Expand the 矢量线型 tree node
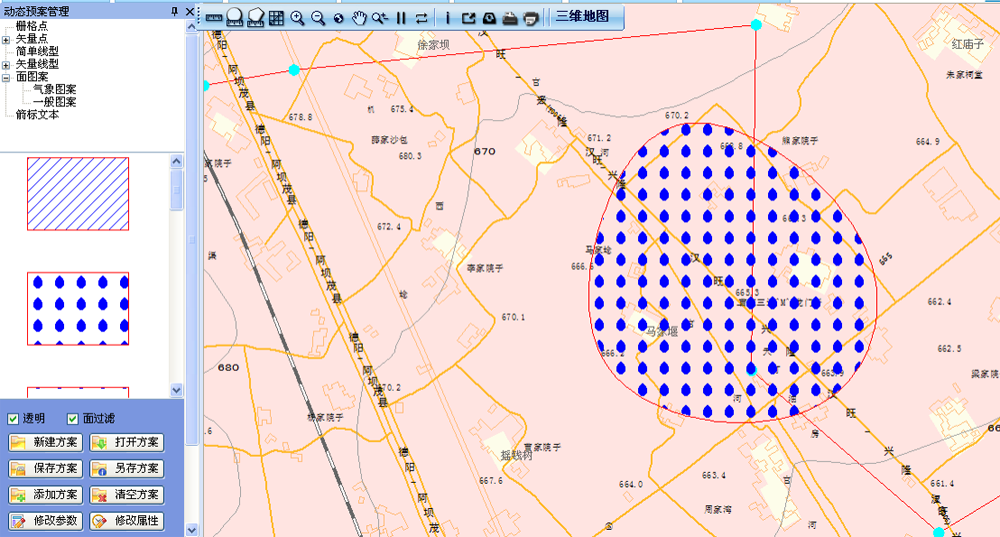Viewport: 1000px width, 537px height. click(6, 64)
